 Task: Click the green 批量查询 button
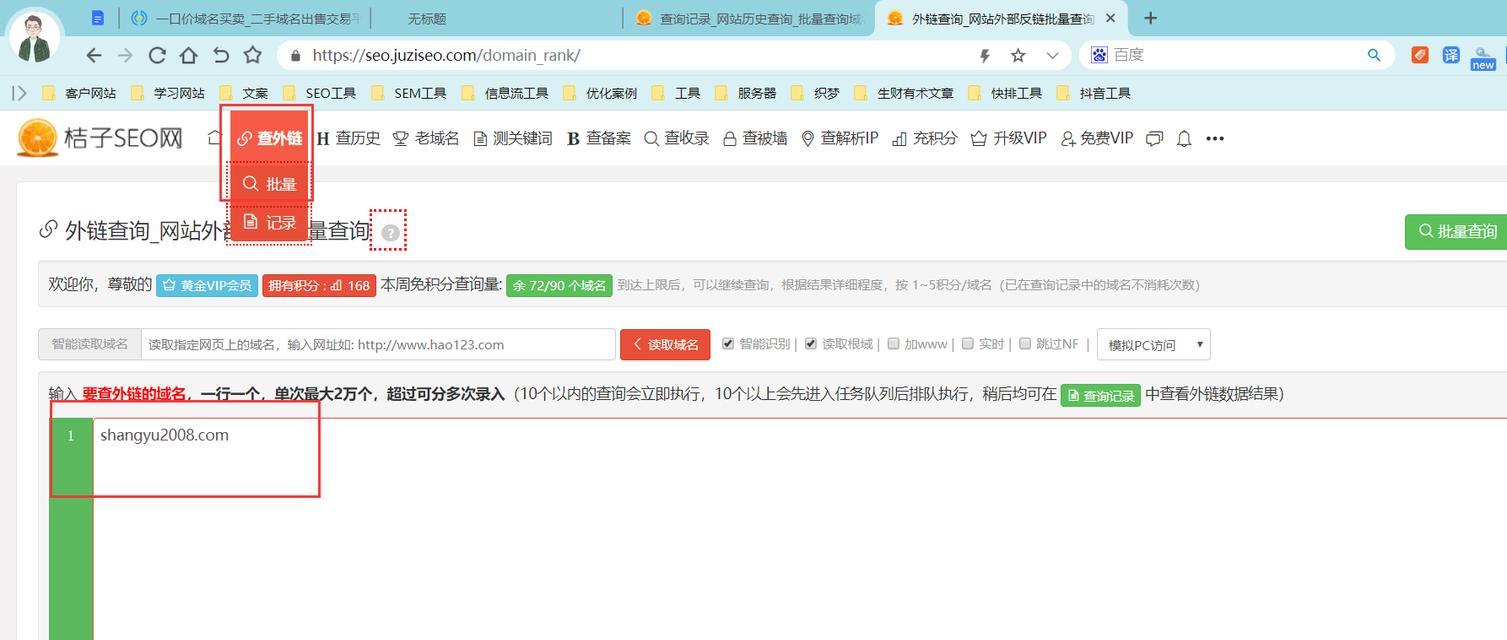(1456, 231)
